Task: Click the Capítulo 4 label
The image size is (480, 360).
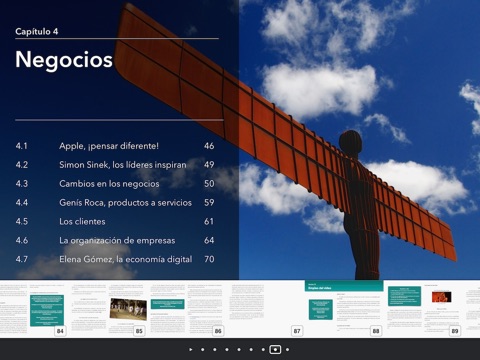Action: coord(37,31)
